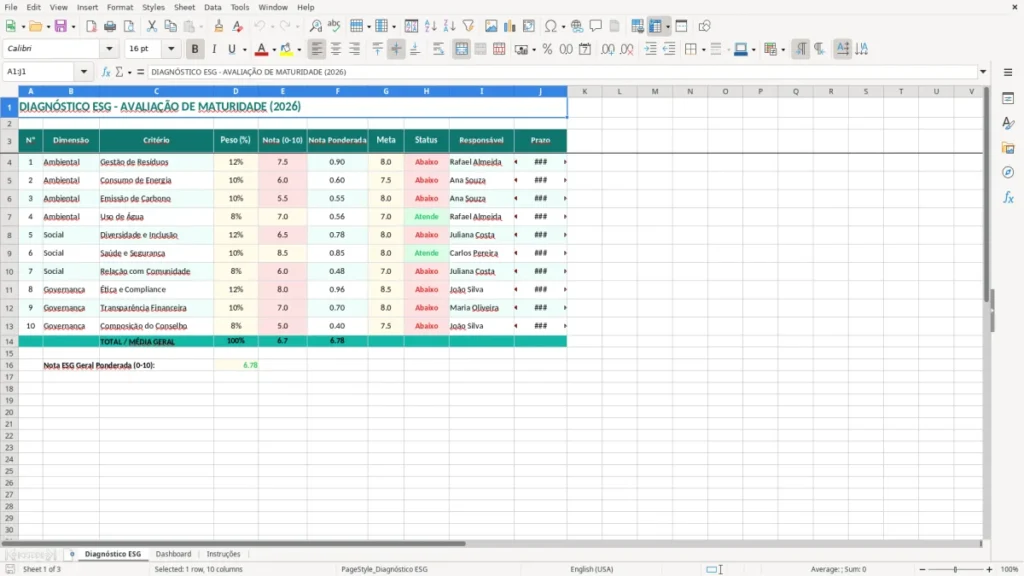Apply the yellow highlighting color swatch
The width and height of the screenshot is (1024, 576).
coord(286,49)
